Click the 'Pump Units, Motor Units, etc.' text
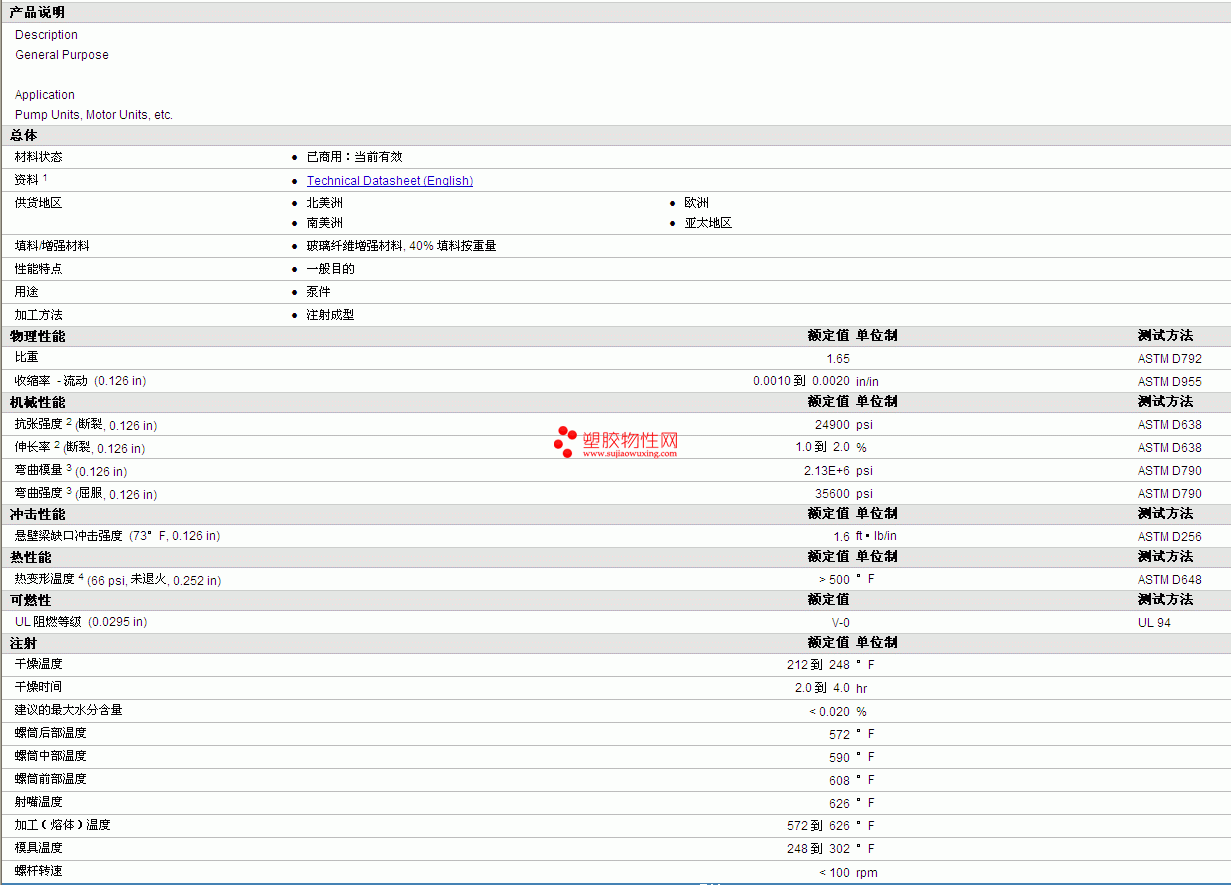 (x=94, y=115)
